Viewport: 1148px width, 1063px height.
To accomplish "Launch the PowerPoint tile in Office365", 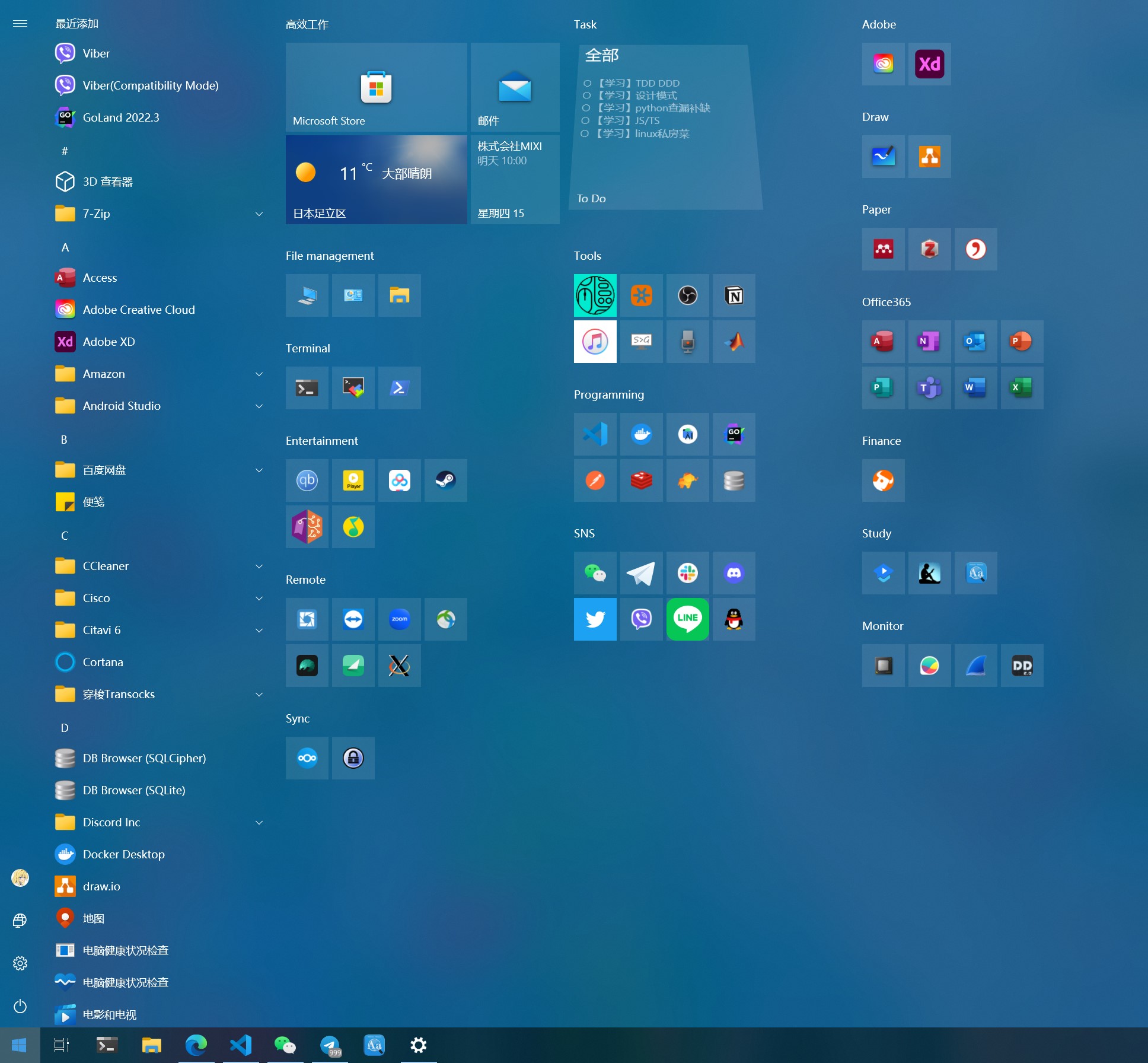I will point(1022,342).
